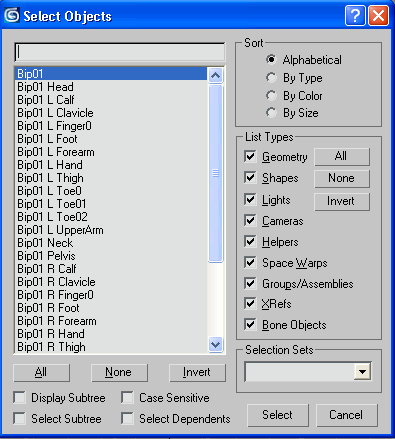This screenshot has height=439, width=395.
Task: Select Bip01 R Finger0 entry
Action: point(111,295)
